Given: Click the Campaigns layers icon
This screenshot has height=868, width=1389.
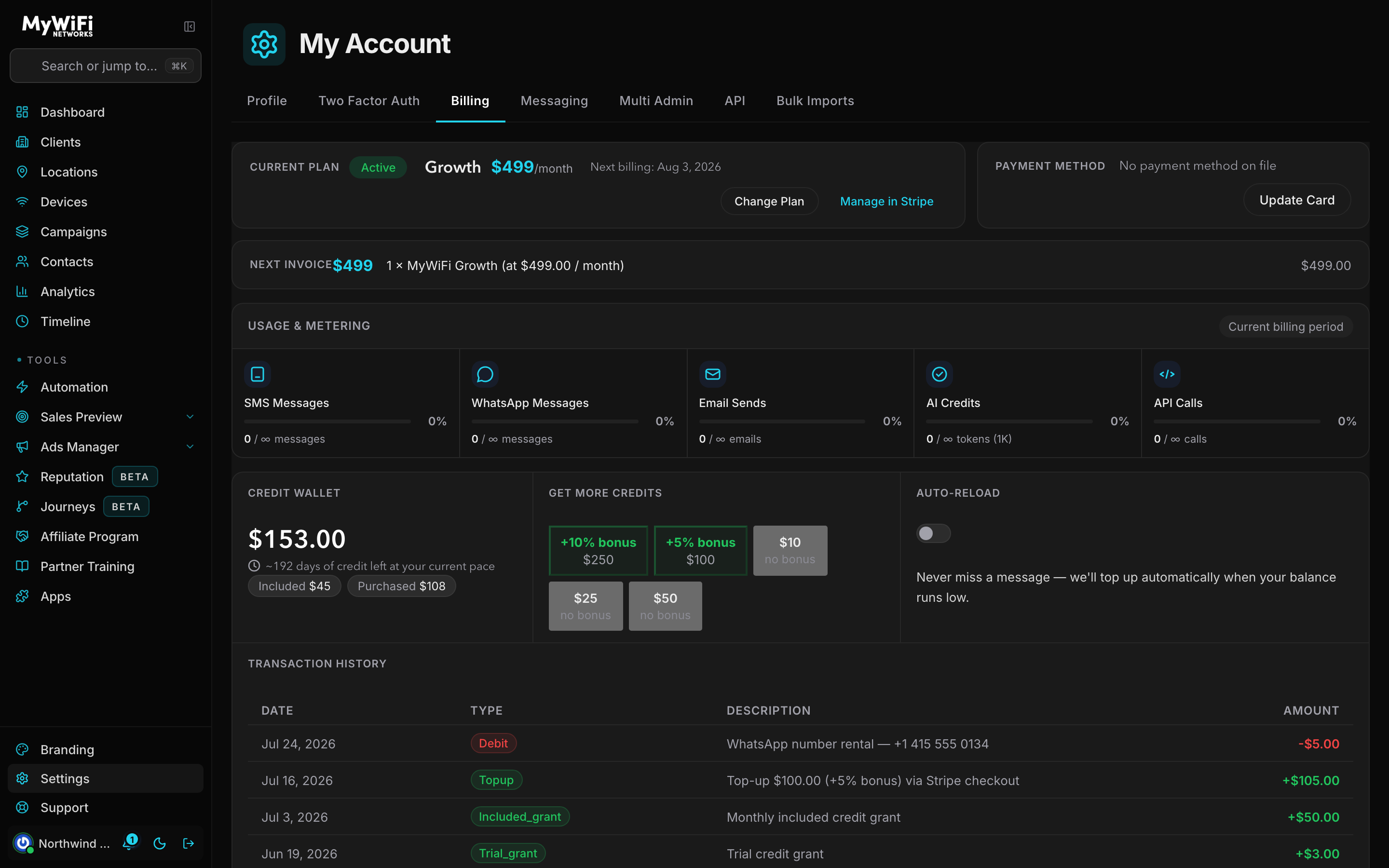Looking at the screenshot, I should 22,231.
